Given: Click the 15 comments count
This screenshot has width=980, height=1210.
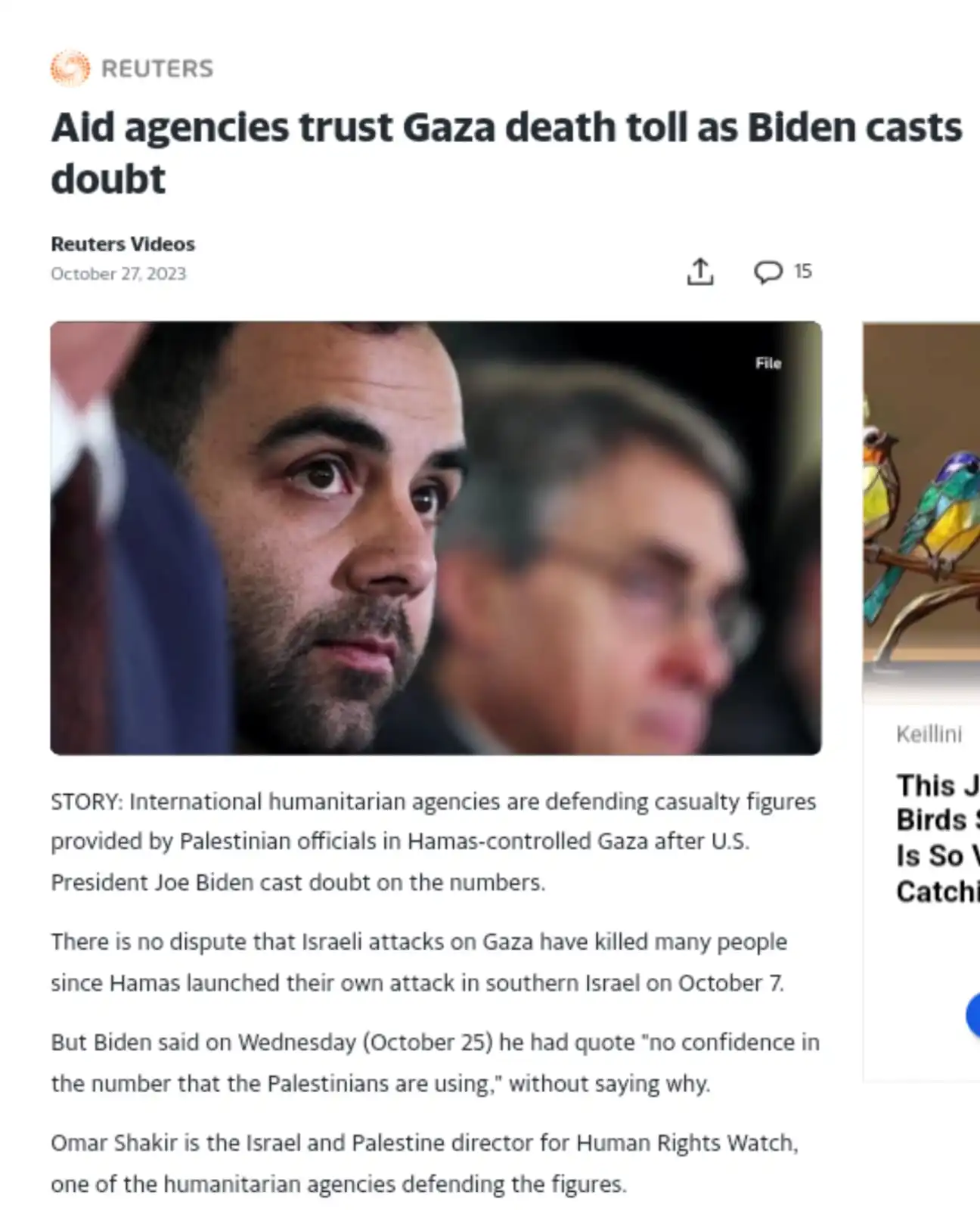Looking at the screenshot, I should click(803, 271).
